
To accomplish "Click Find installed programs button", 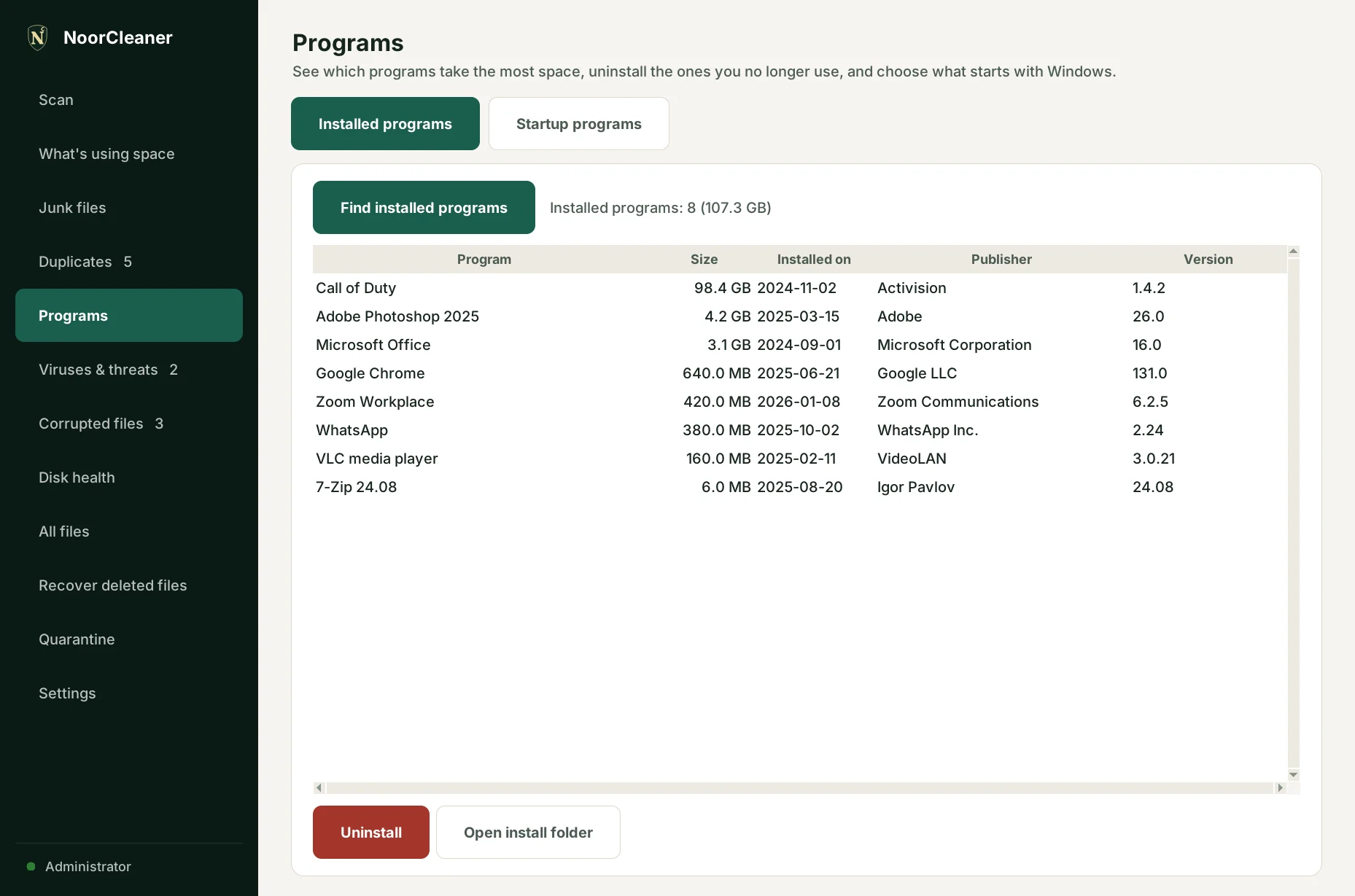I will point(424,208).
